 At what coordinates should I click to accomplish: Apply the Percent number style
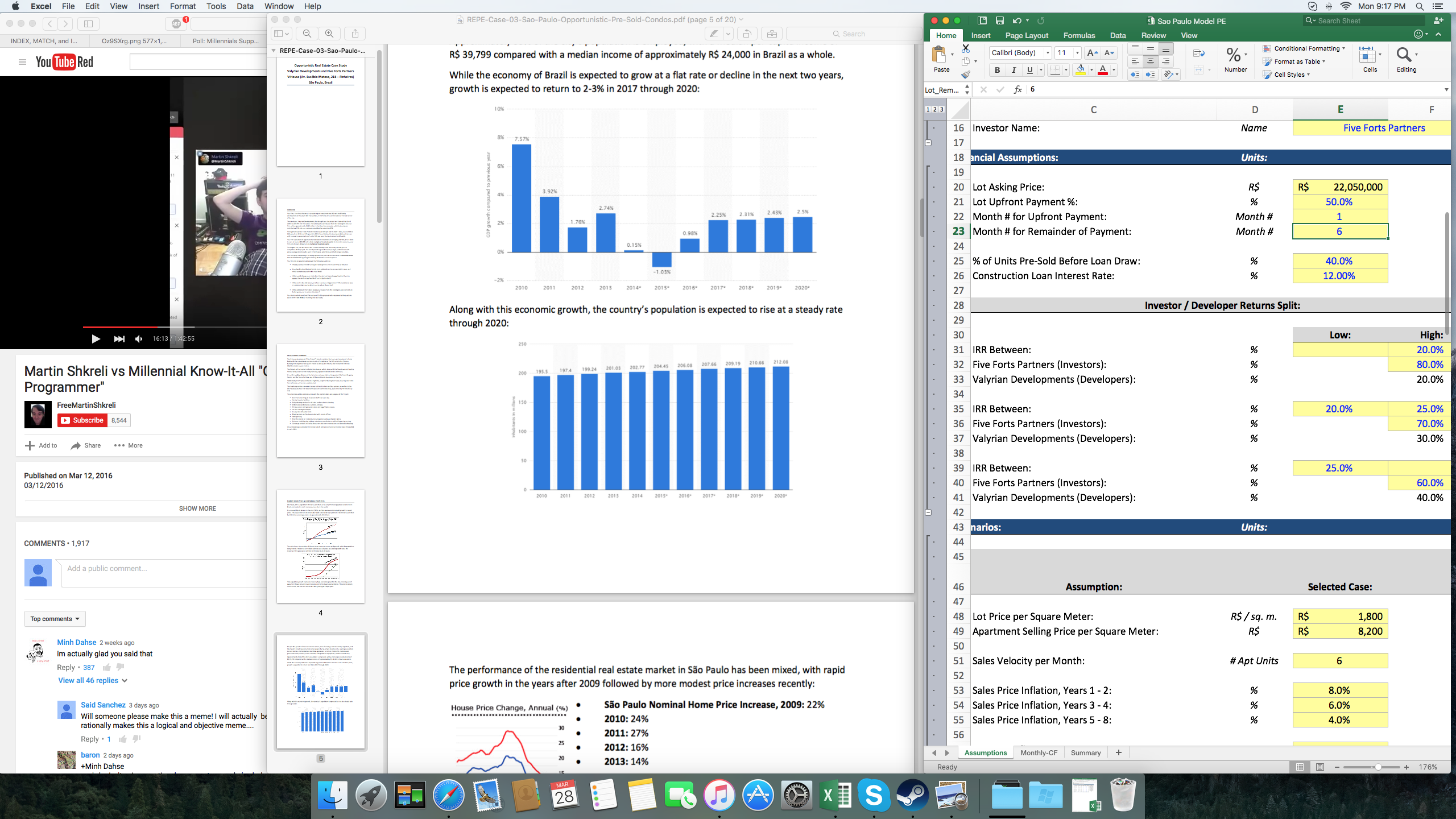1232,55
